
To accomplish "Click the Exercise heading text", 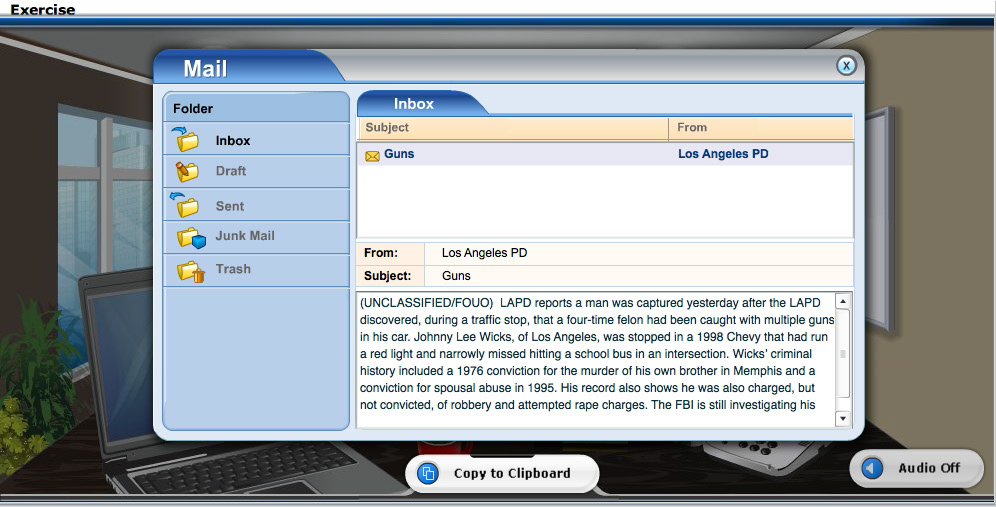I will click(x=43, y=9).
